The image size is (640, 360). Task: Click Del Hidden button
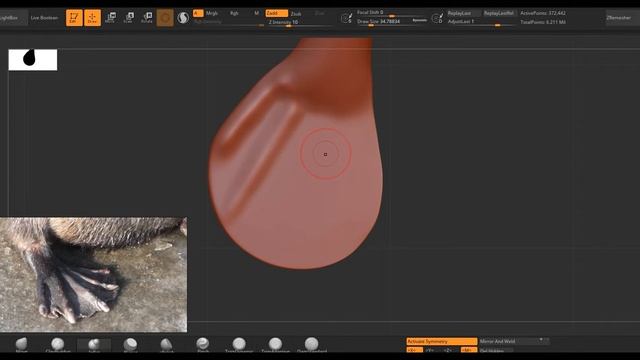tap(496, 350)
